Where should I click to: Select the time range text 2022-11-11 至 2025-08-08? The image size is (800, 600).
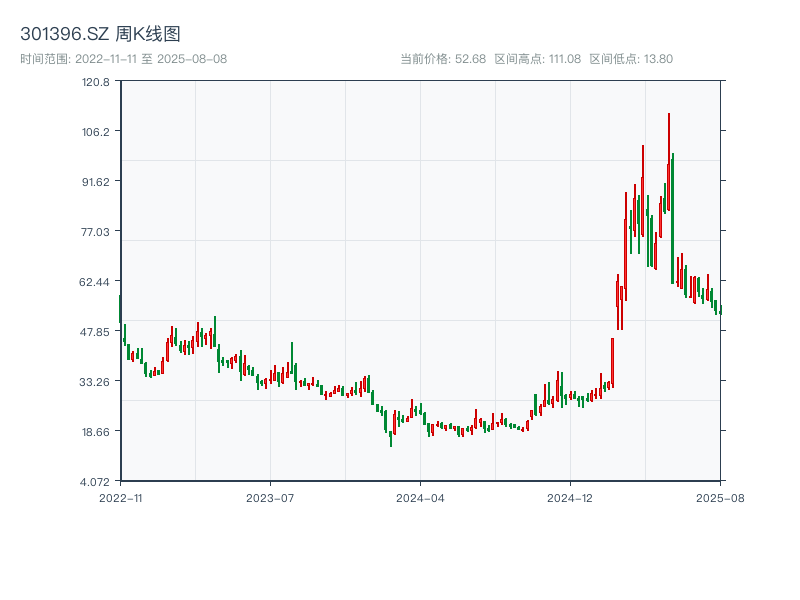[x=151, y=59]
